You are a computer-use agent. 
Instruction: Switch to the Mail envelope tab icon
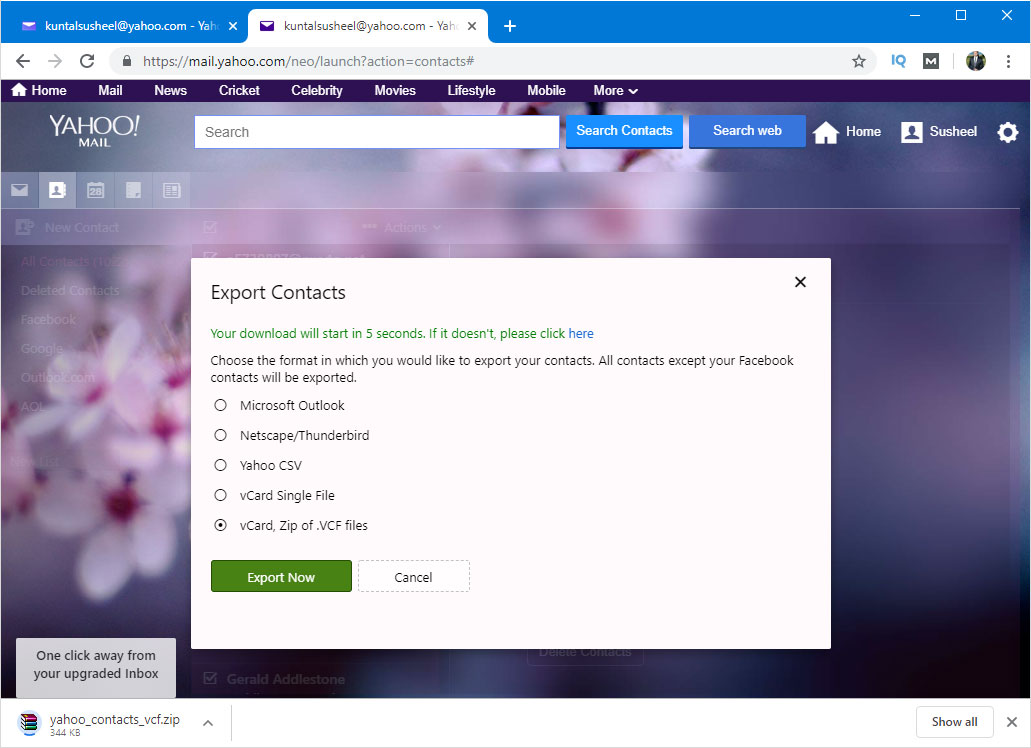pos(20,190)
